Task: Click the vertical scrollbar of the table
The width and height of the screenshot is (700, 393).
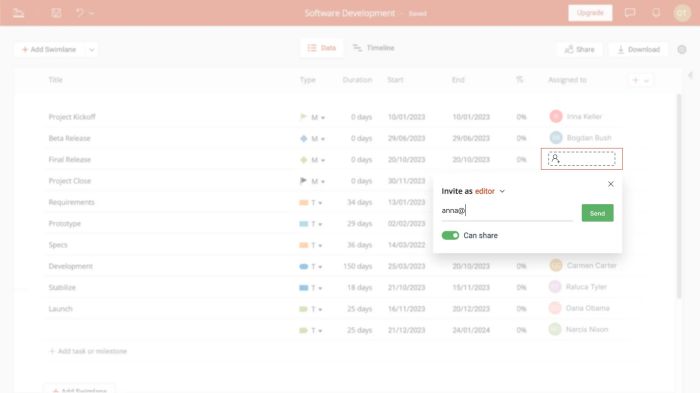Action: (679, 196)
